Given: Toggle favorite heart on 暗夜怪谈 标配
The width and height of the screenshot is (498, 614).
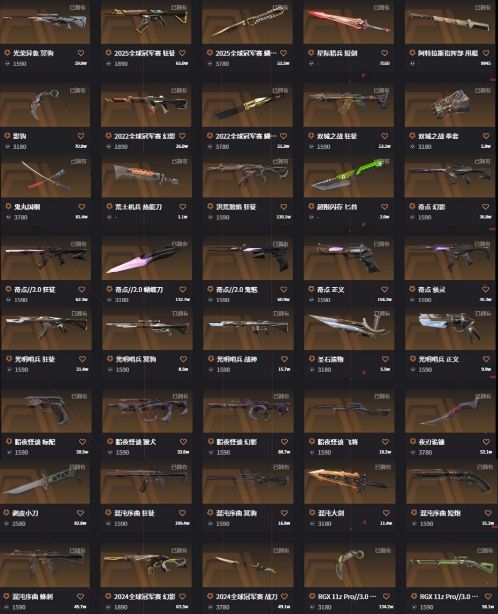Looking at the screenshot, I should 82,442.
